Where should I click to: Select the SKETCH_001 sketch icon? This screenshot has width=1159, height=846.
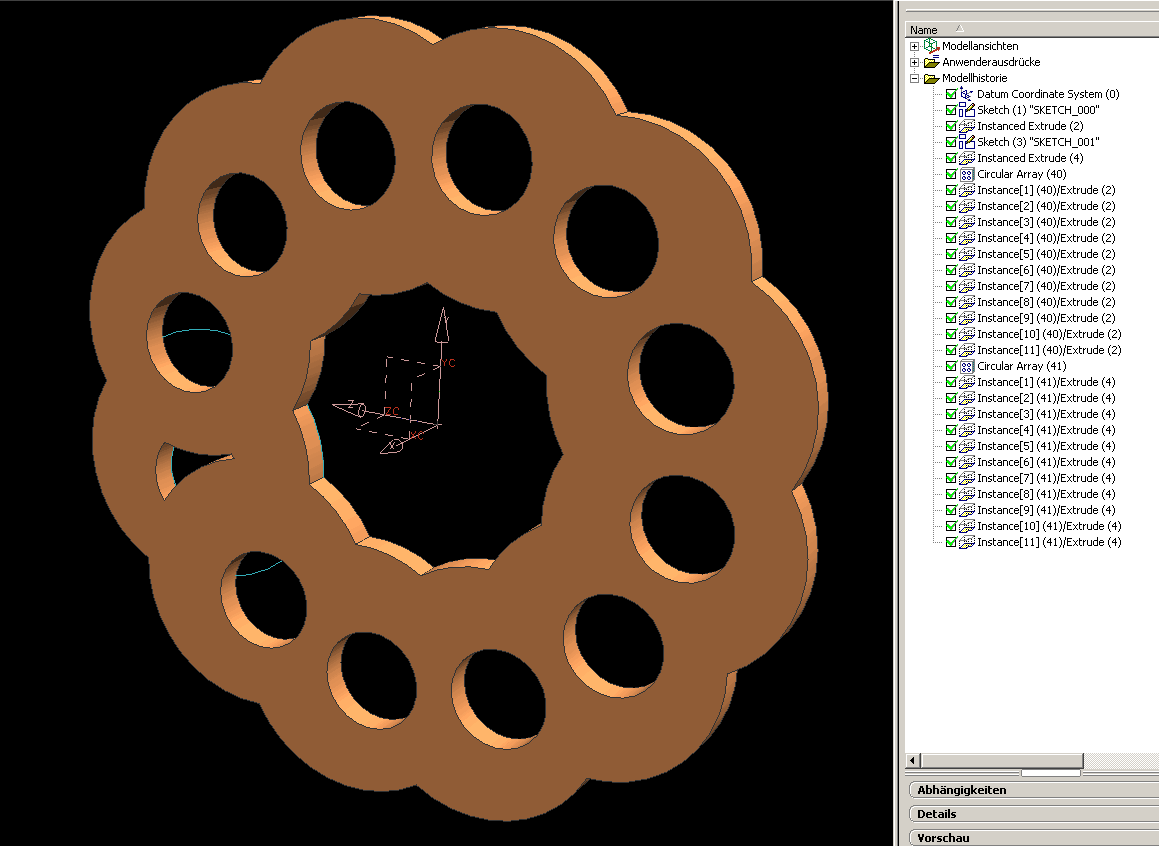[x=967, y=142]
